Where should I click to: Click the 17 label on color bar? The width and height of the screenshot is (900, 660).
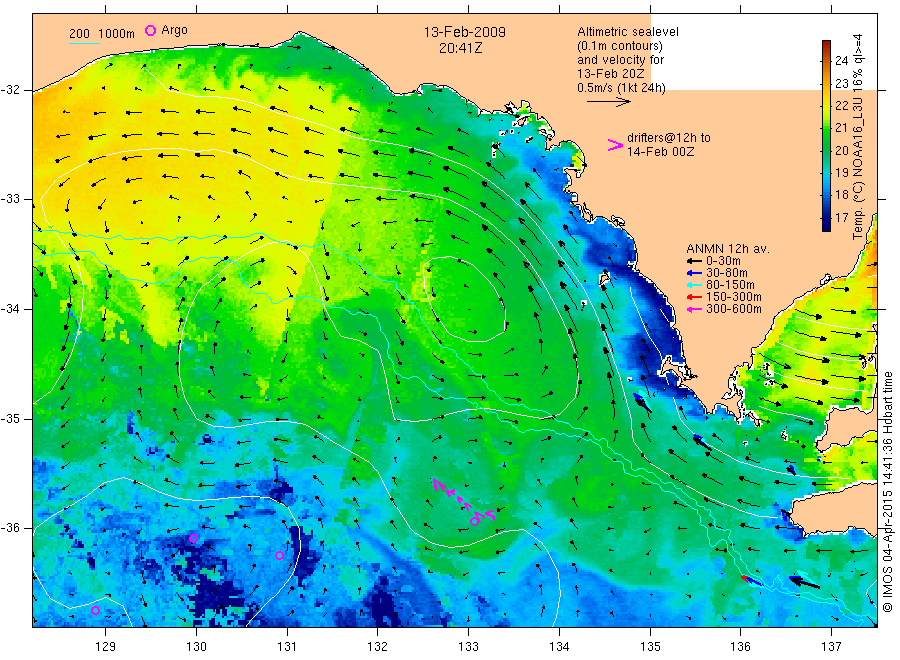(841, 217)
